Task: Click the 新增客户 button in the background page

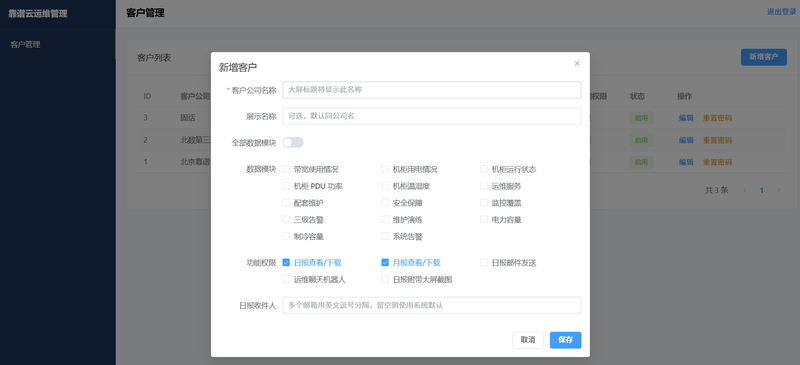Action: click(x=764, y=57)
